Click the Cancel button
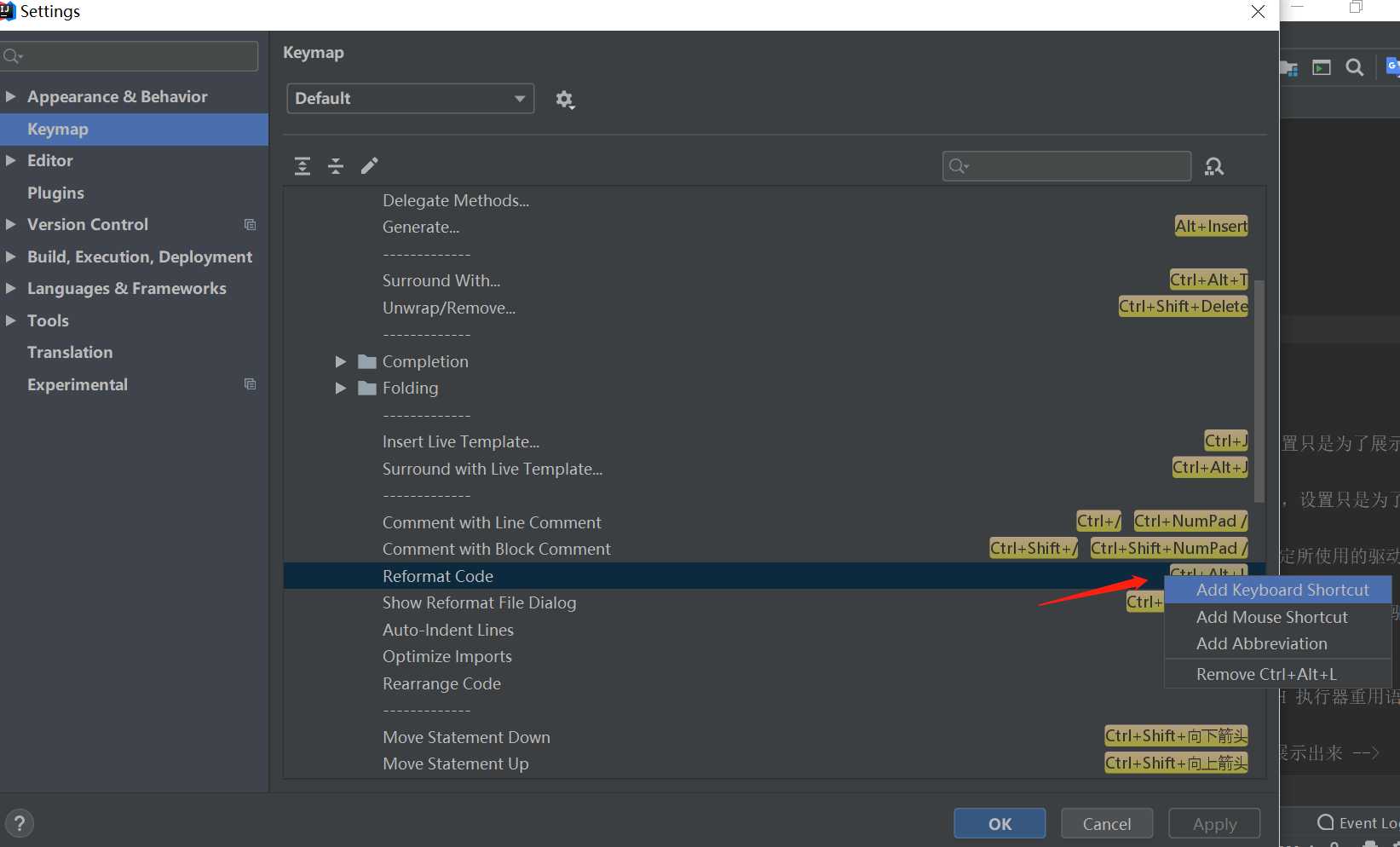The height and width of the screenshot is (847, 1400). point(1107,824)
